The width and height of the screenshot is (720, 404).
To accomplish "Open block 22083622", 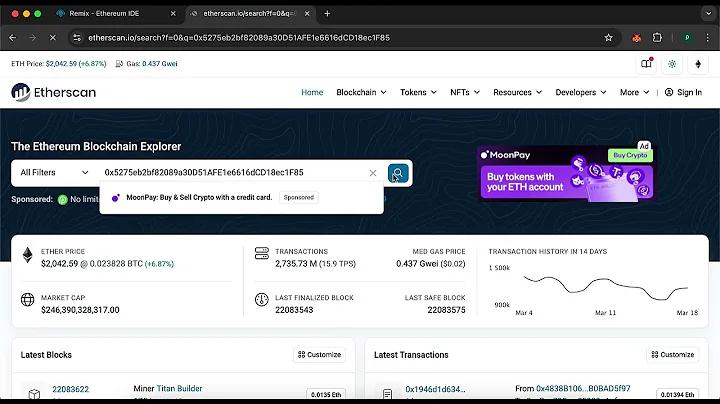I will [71, 389].
